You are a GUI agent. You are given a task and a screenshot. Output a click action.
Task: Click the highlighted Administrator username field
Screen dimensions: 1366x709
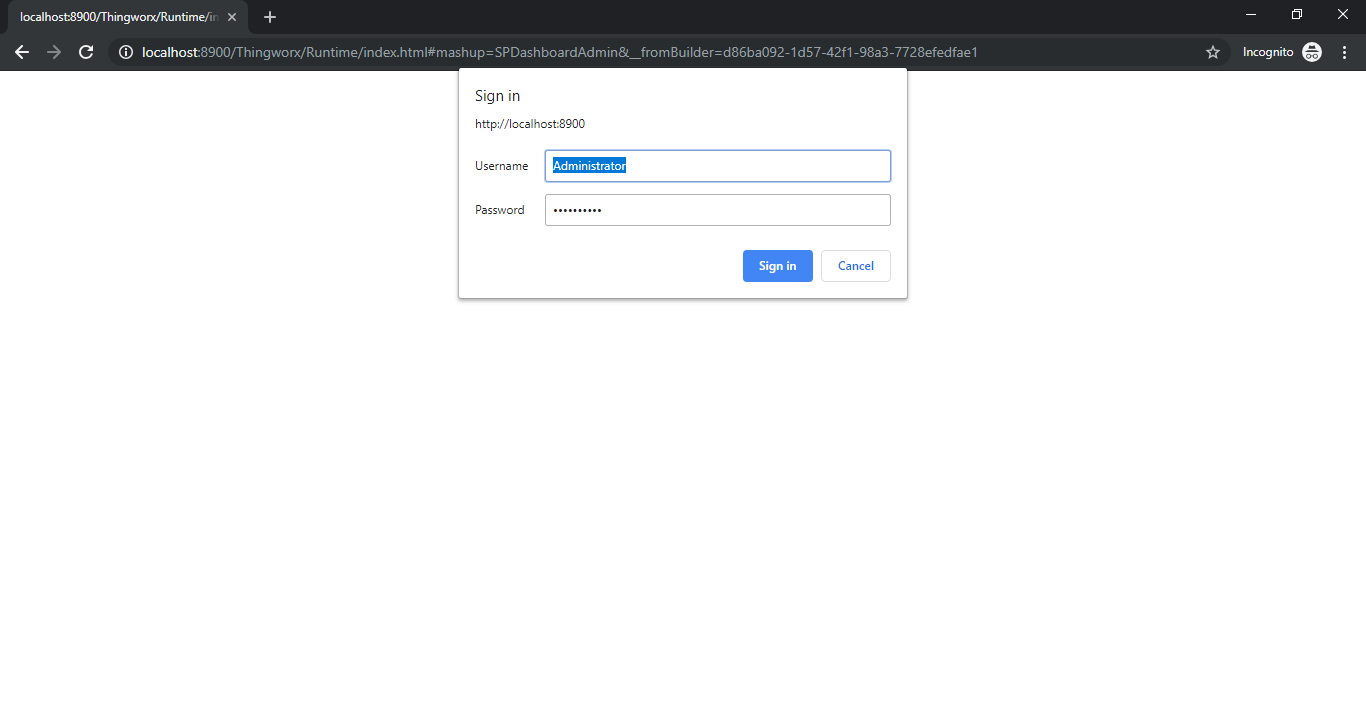(717, 165)
